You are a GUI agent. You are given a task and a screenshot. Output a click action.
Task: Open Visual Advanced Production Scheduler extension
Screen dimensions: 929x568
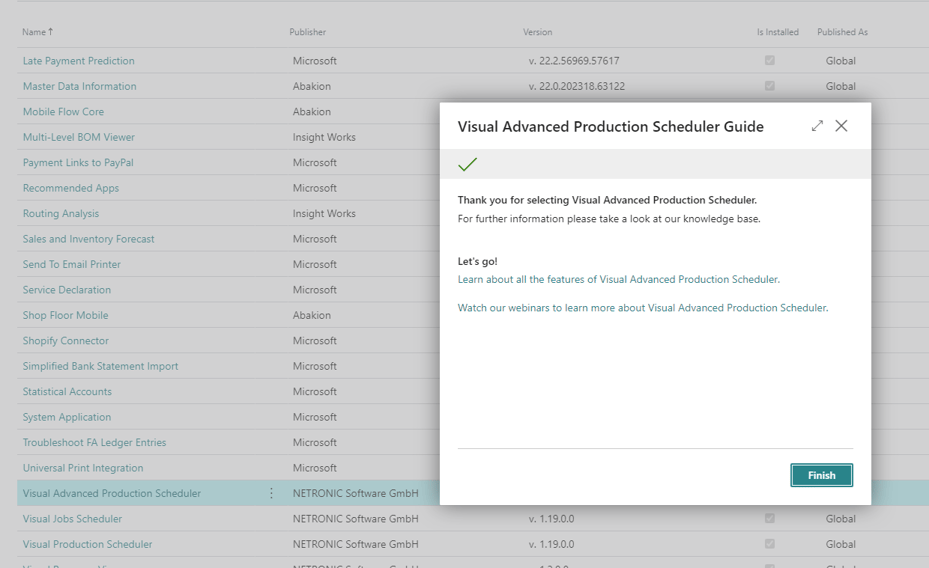(111, 494)
